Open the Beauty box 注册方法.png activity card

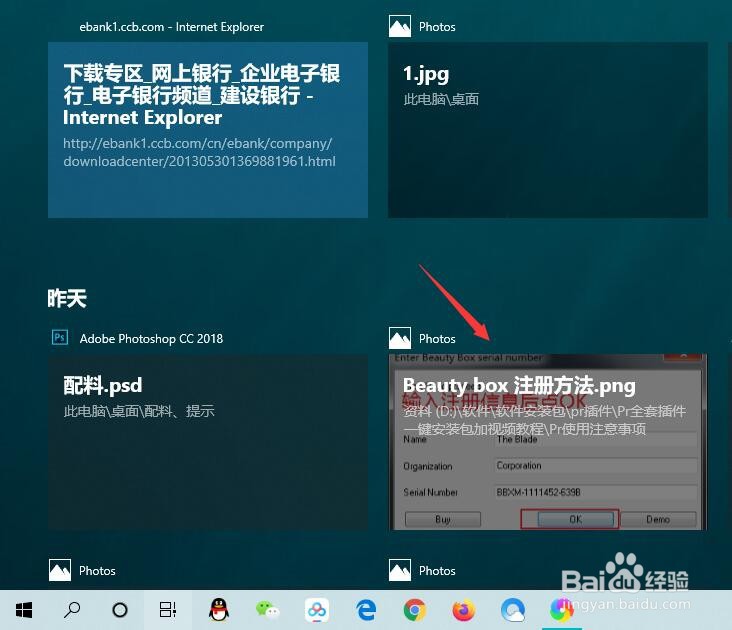point(548,442)
